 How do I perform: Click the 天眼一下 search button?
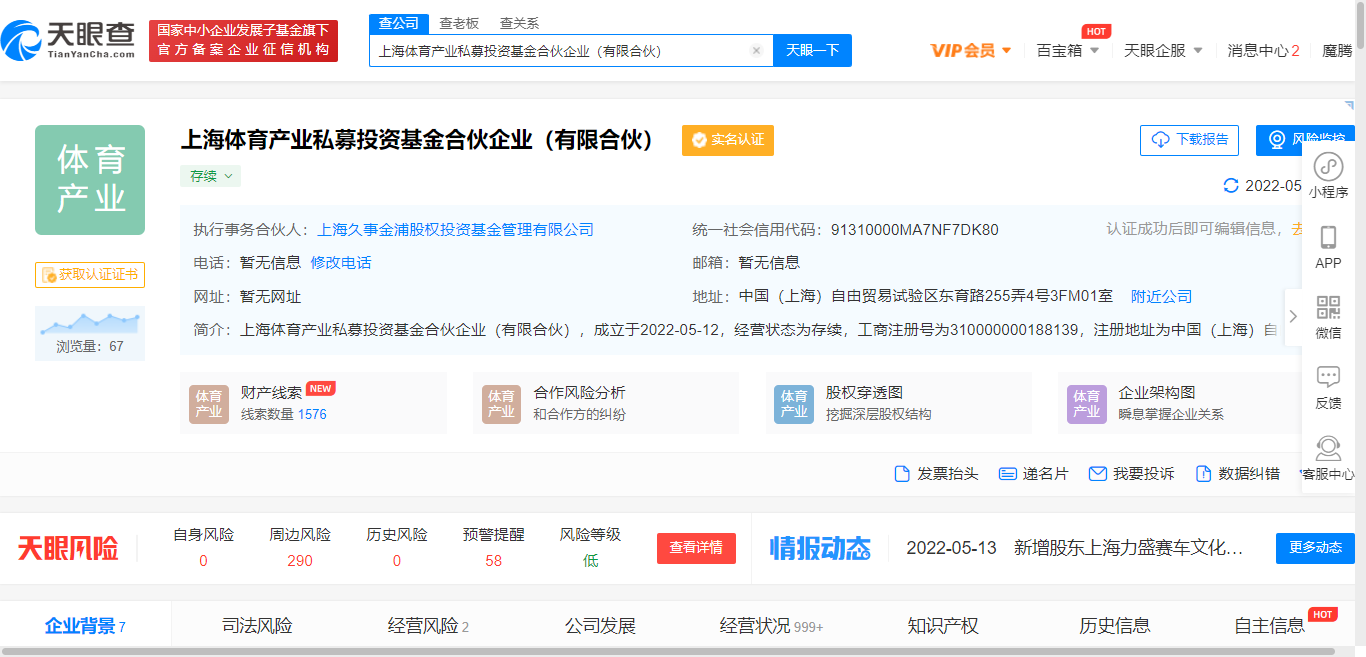tap(812, 50)
